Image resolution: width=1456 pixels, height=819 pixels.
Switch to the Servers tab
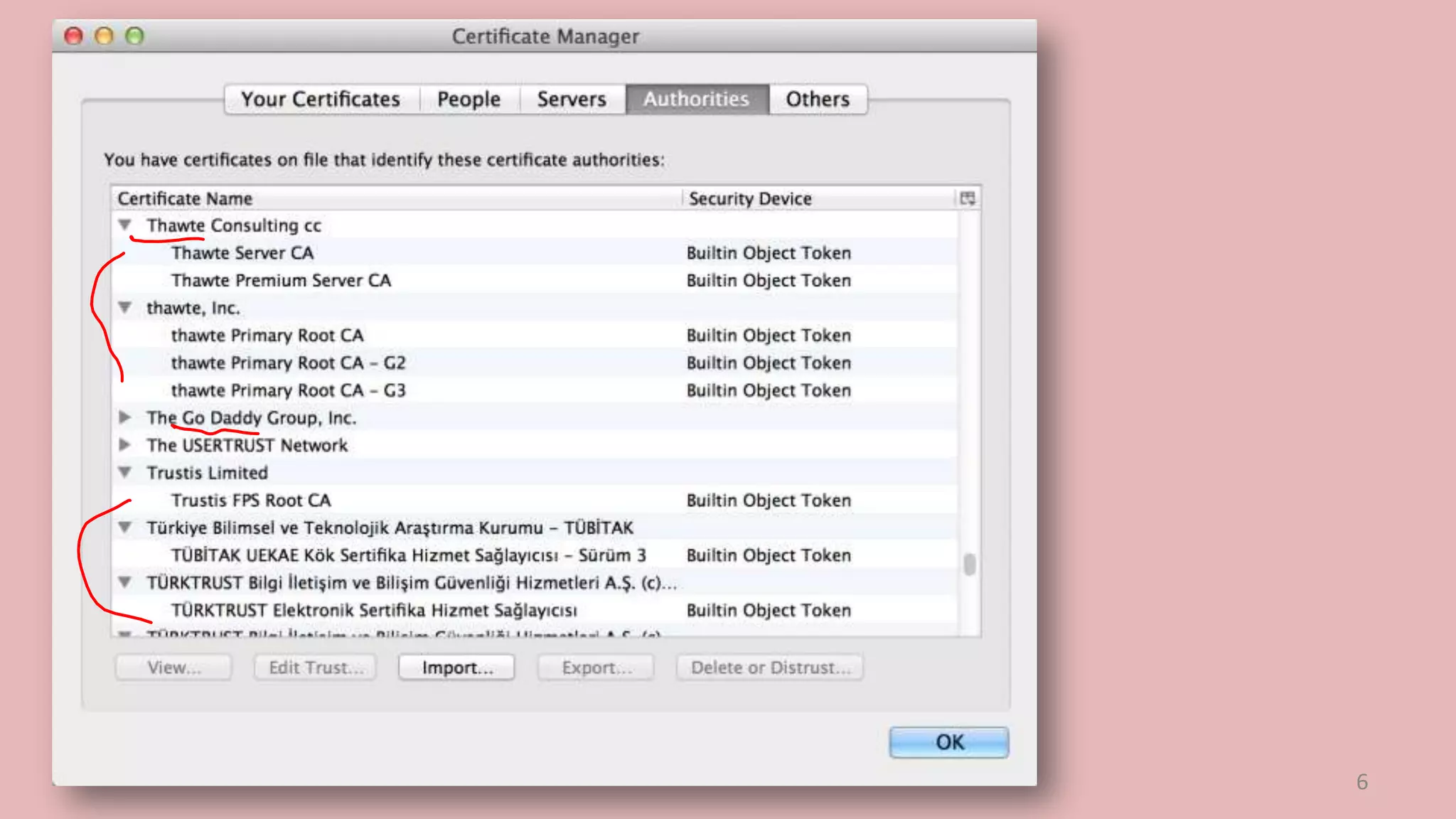pos(572,99)
